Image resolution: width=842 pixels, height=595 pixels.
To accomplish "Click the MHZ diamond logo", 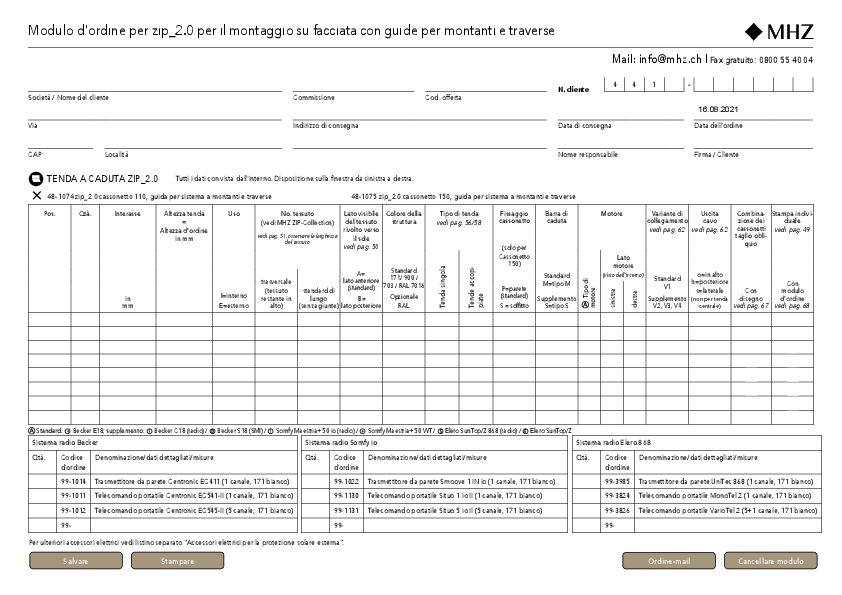I will (x=778, y=31).
